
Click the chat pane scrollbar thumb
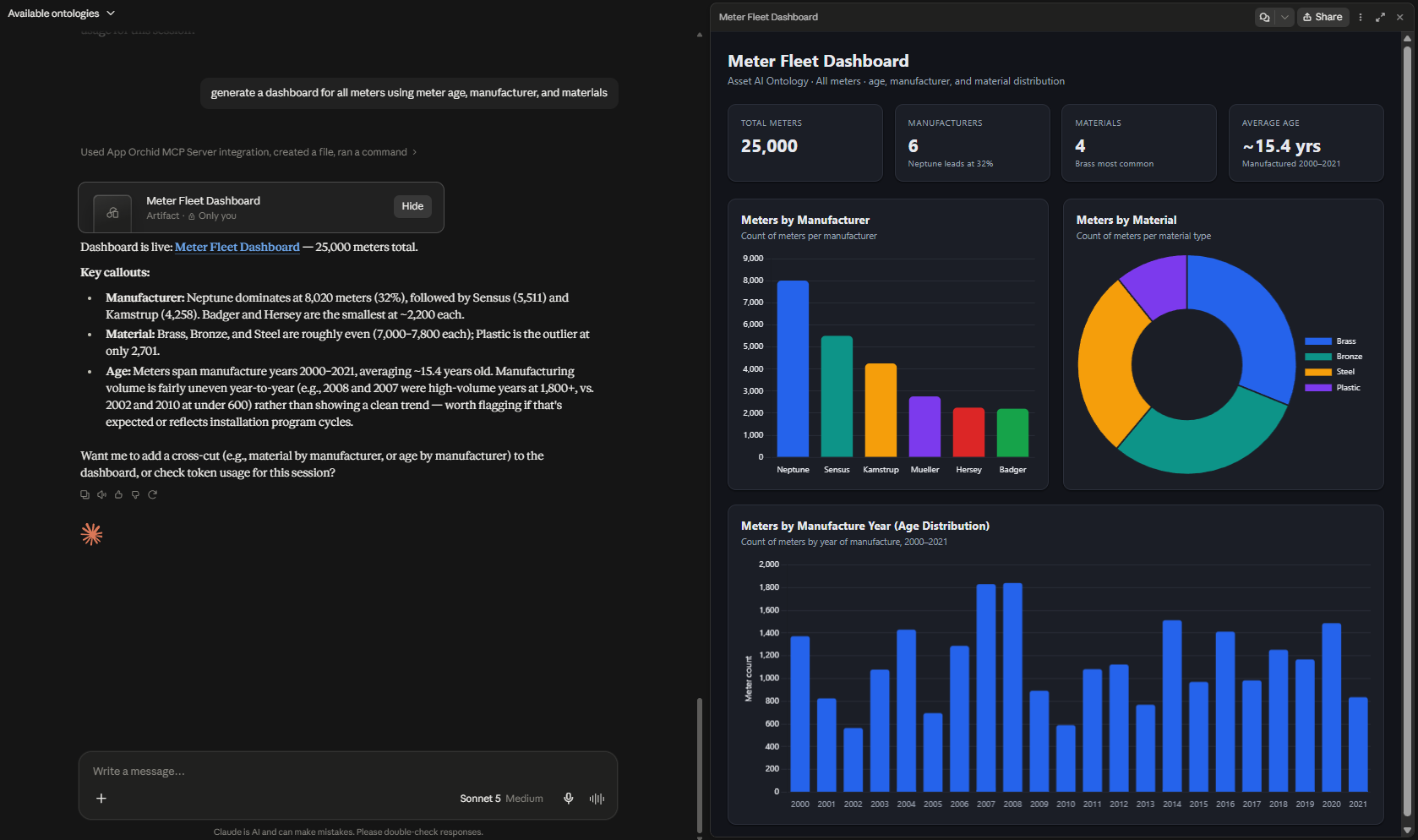(x=699, y=766)
